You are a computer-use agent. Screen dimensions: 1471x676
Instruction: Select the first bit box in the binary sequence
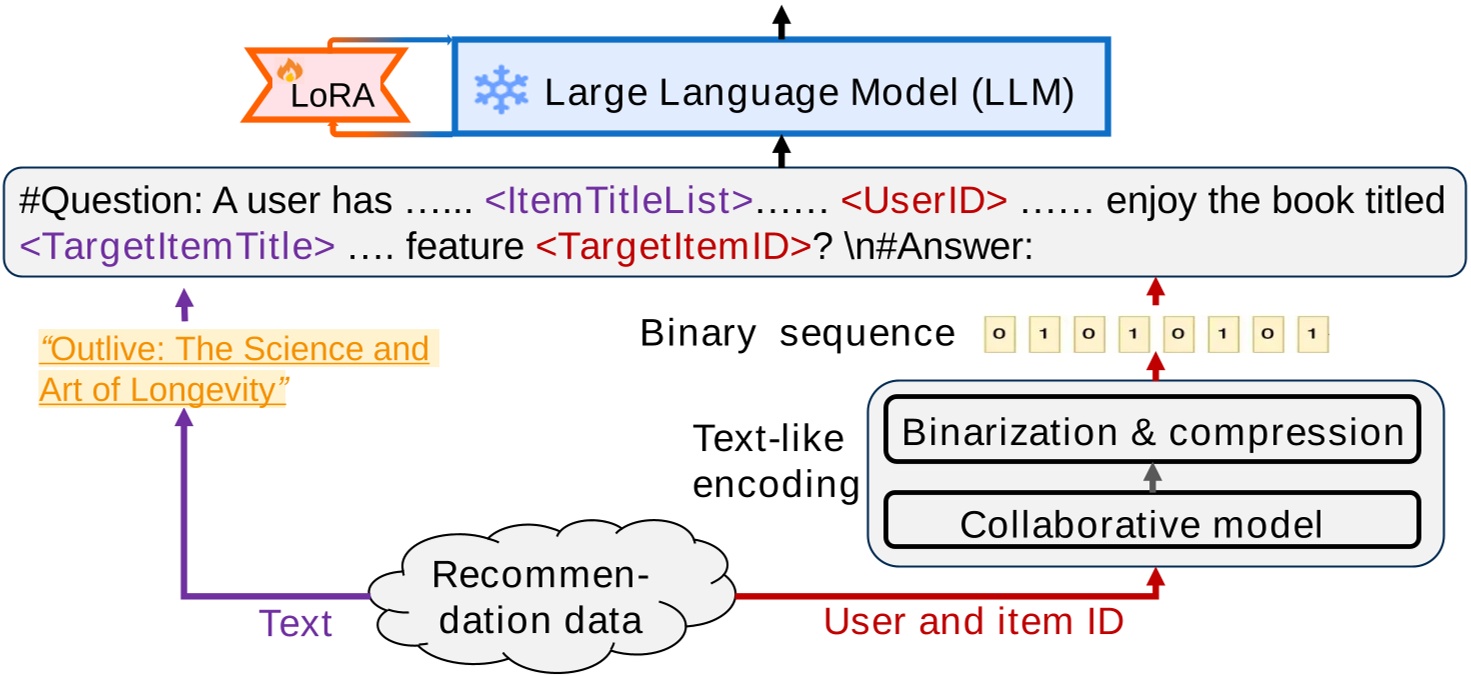(x=999, y=335)
